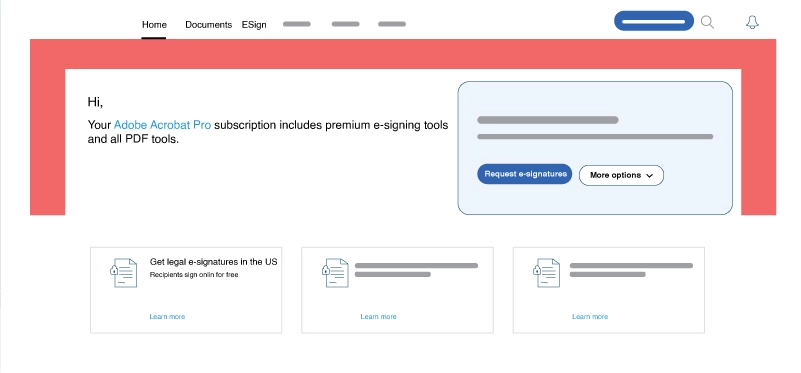Viewport: 801px width, 373px height.
Task: Select the locked document icon in middle card
Action: (x=335, y=273)
